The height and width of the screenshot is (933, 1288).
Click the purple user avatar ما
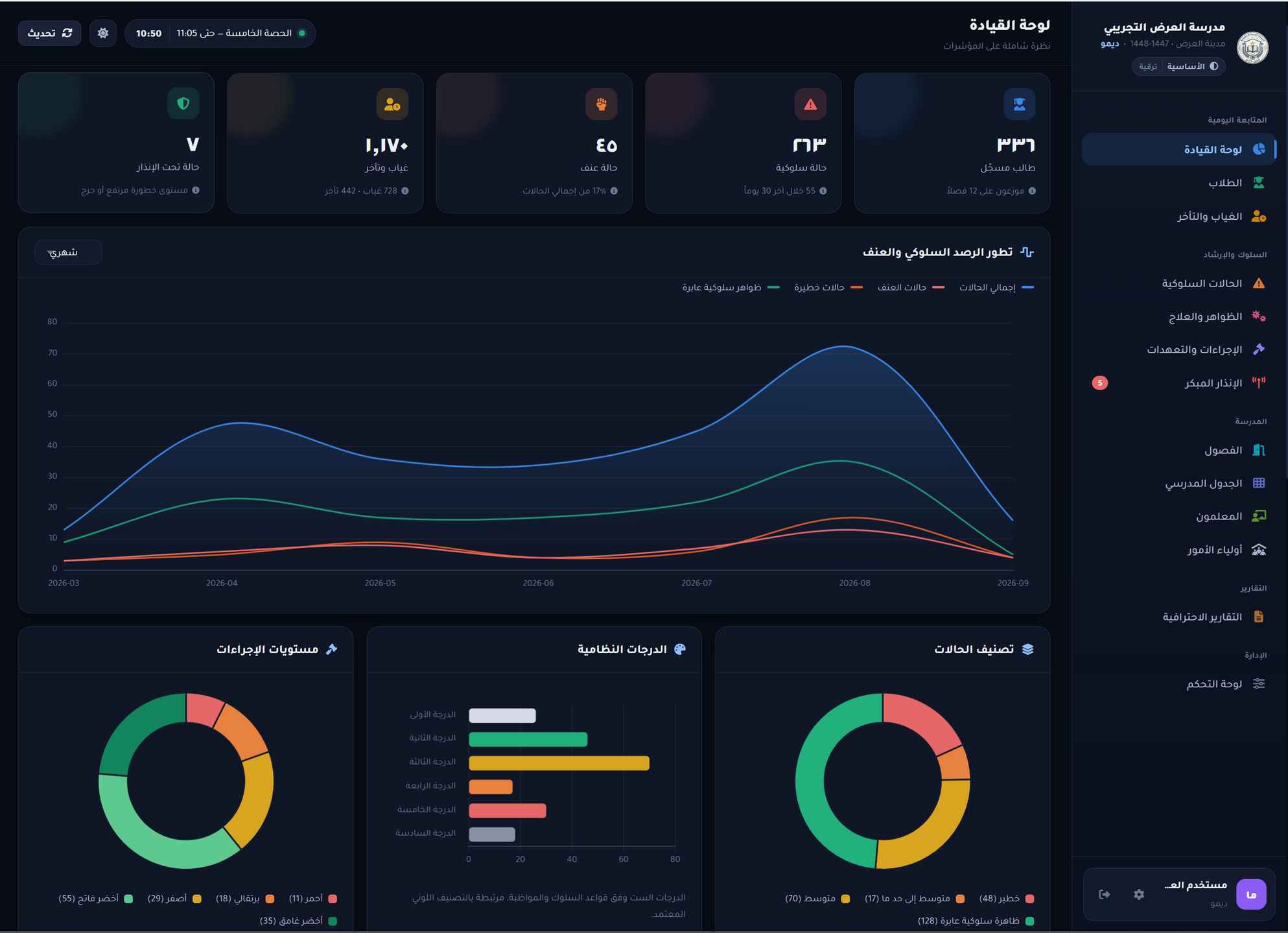(1251, 895)
